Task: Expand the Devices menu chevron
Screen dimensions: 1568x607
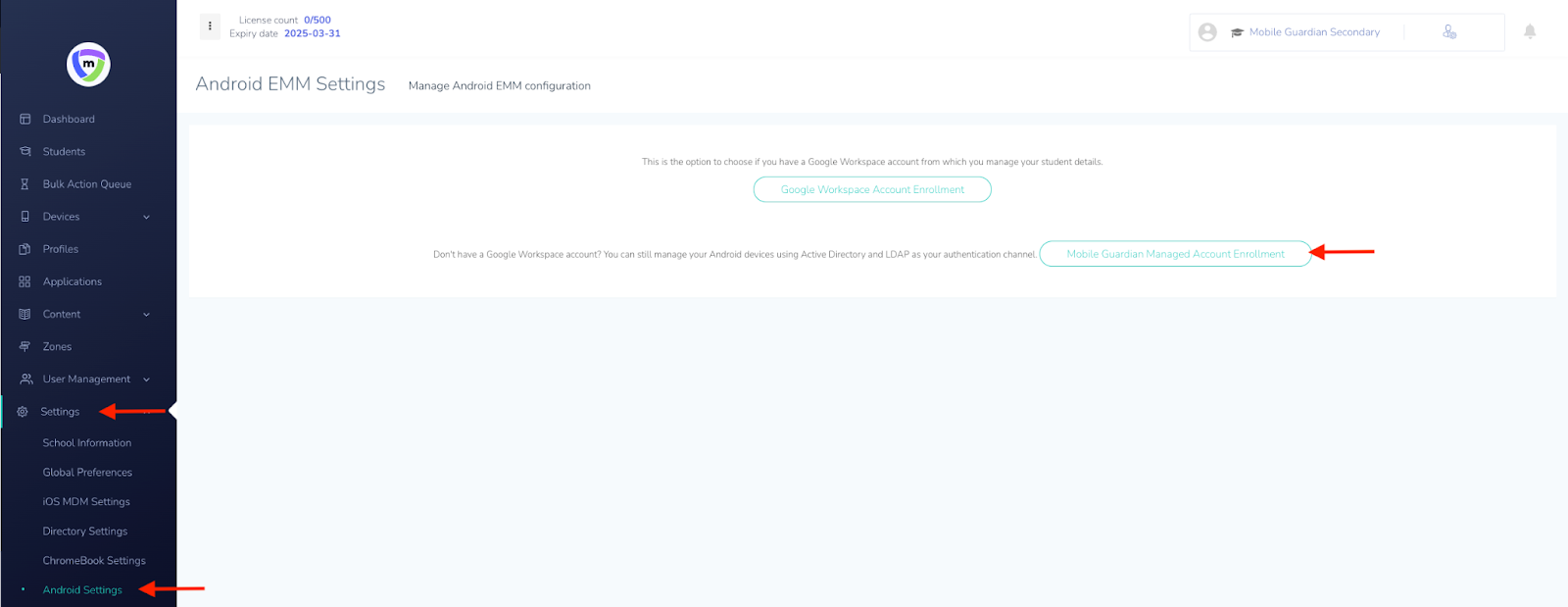Action: pos(147,217)
